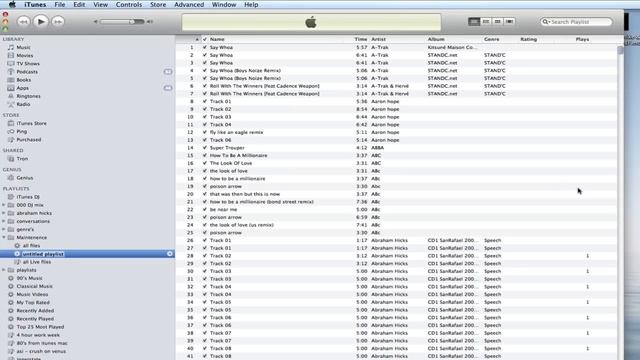The image size is (640, 360).
Task: Expand playlists folder
Action: coord(4,270)
